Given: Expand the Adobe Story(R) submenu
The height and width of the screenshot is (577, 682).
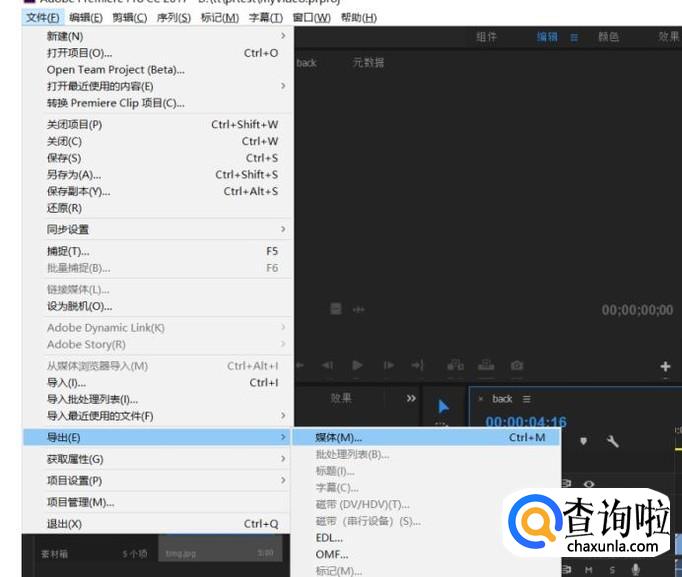Looking at the screenshot, I should pyautogui.click(x=283, y=344).
